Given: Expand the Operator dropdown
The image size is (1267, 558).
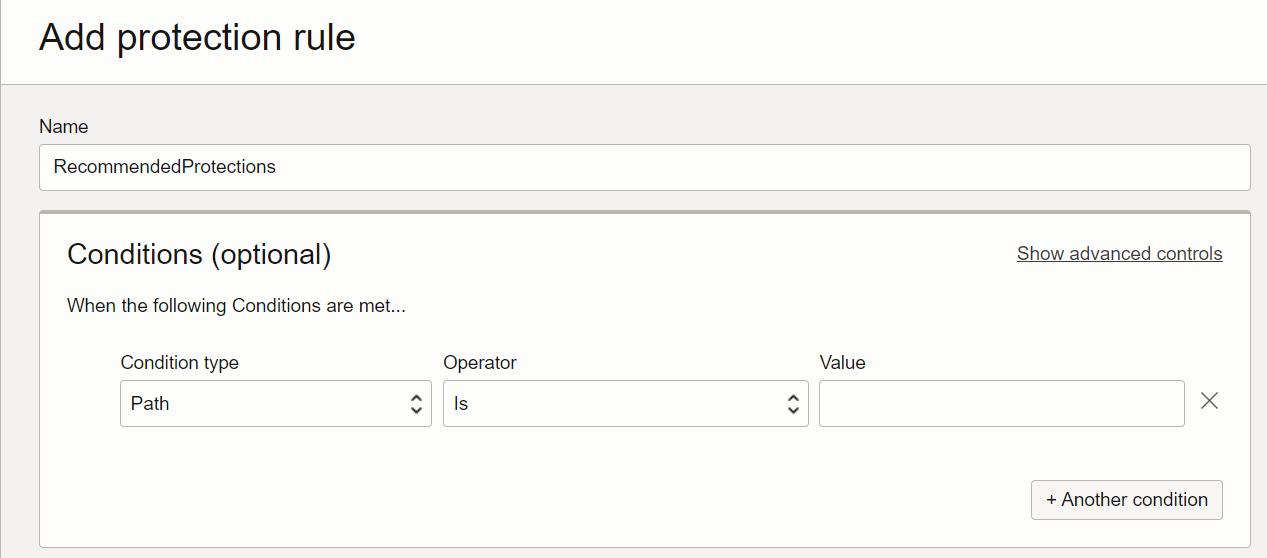Looking at the screenshot, I should point(625,404).
